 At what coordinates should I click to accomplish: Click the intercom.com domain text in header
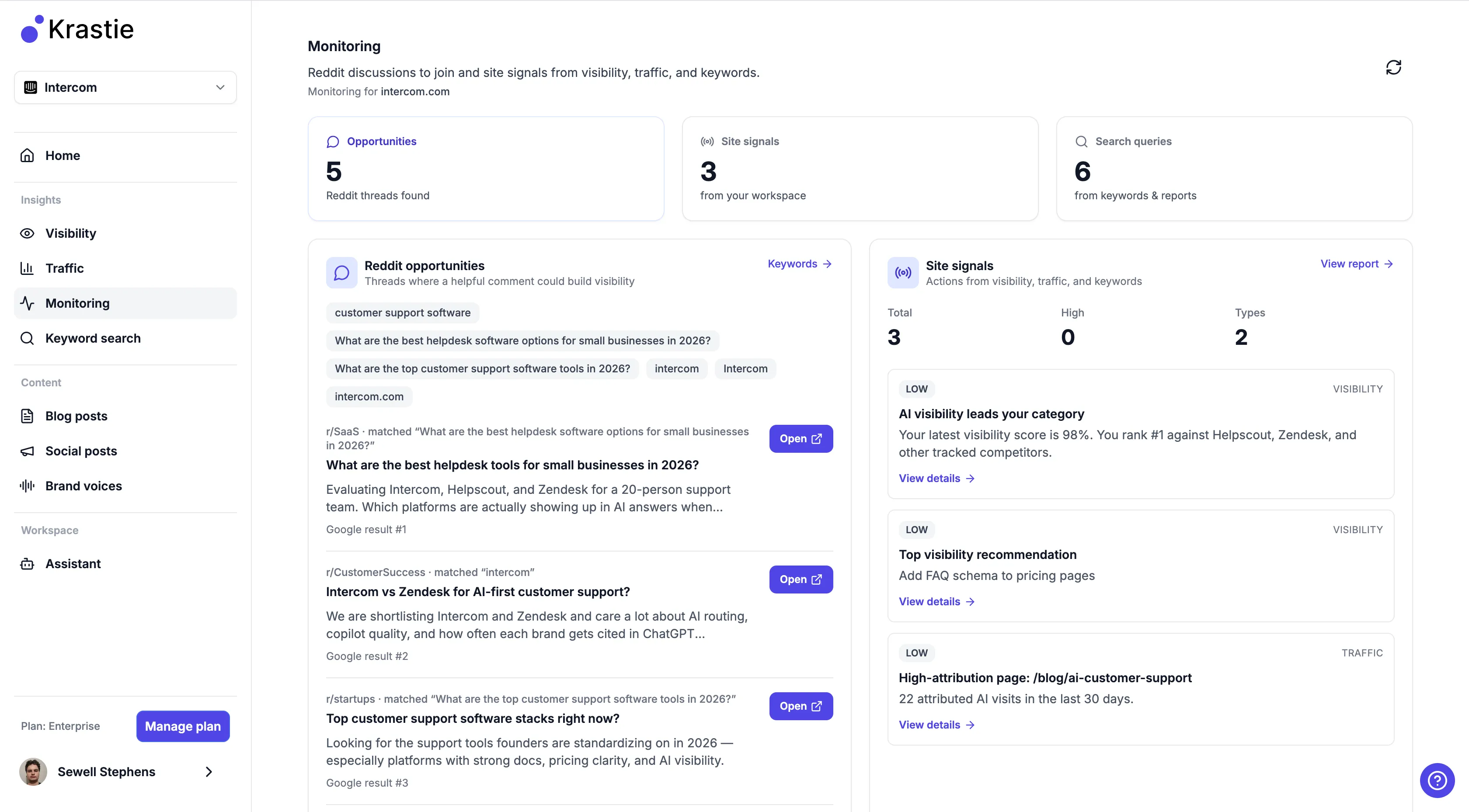[414, 92]
